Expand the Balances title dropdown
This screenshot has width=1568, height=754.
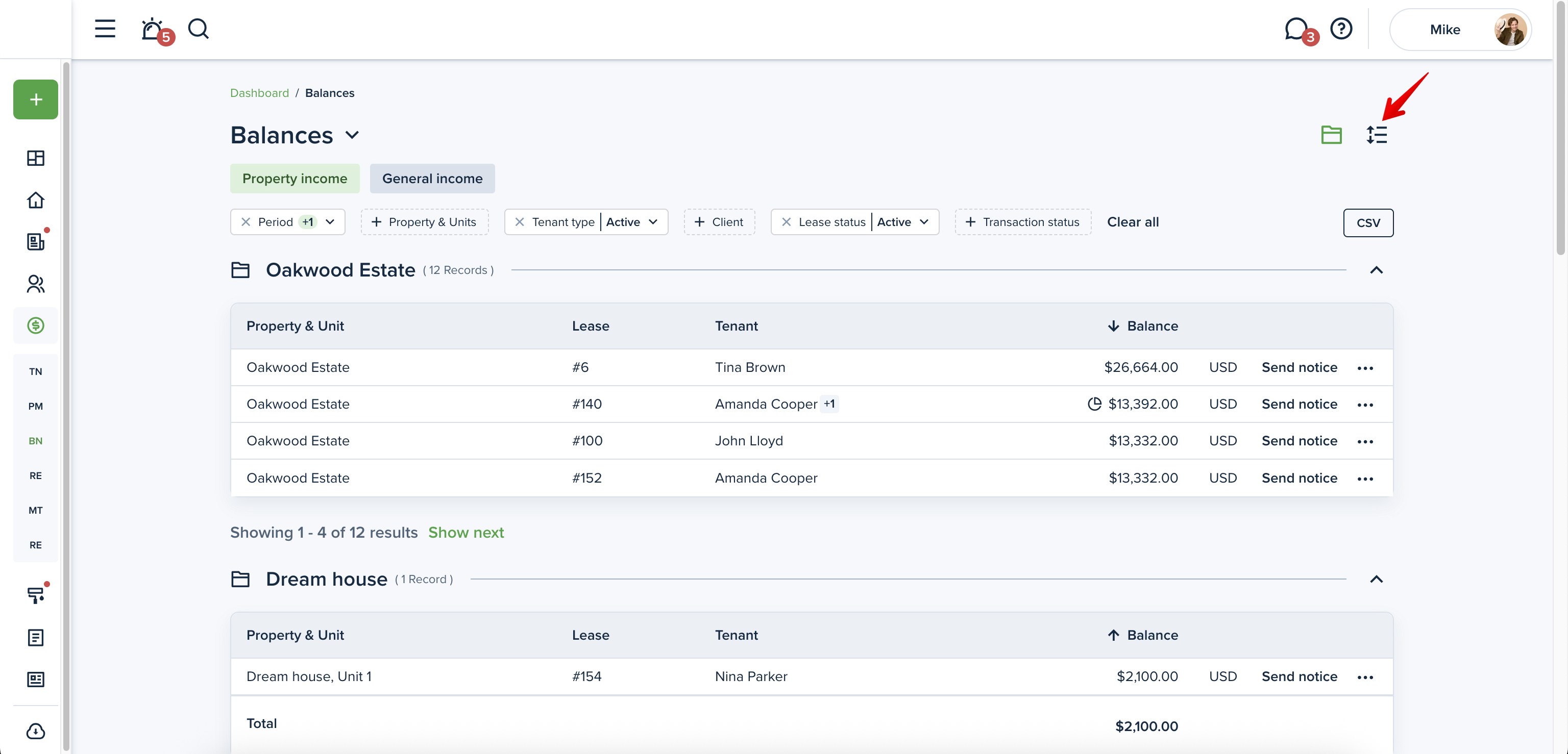(x=352, y=135)
